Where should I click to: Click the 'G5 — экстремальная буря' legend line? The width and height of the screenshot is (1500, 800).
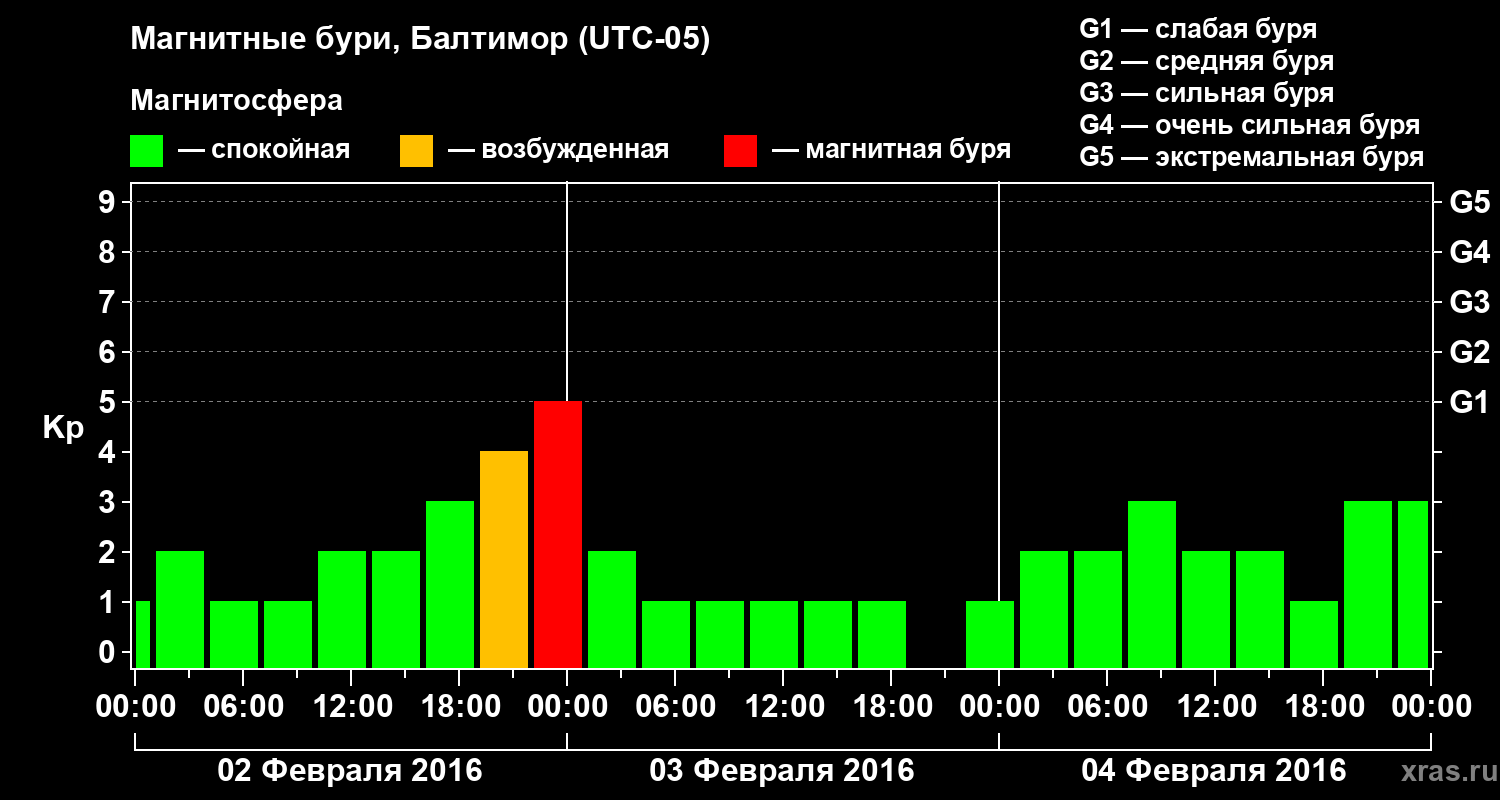pyautogui.click(x=1252, y=157)
